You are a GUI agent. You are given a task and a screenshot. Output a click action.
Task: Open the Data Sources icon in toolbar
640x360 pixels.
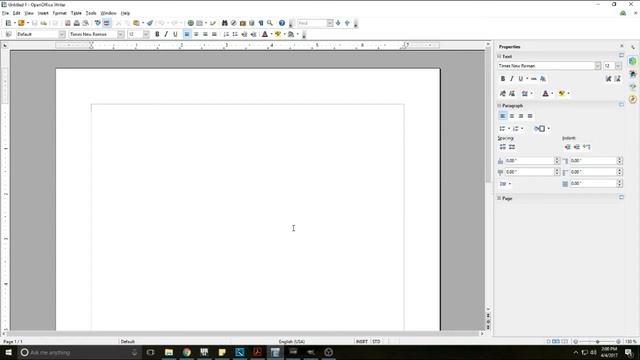pos(252,23)
